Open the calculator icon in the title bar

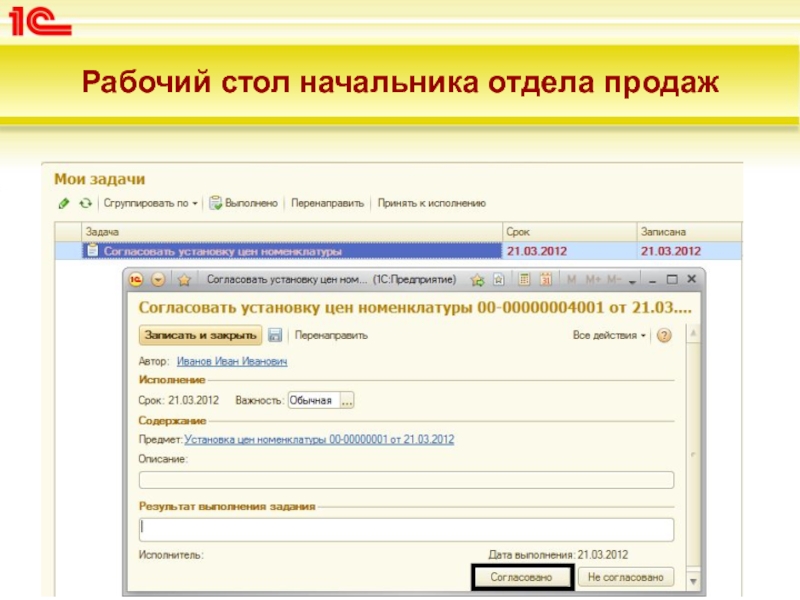(524, 279)
